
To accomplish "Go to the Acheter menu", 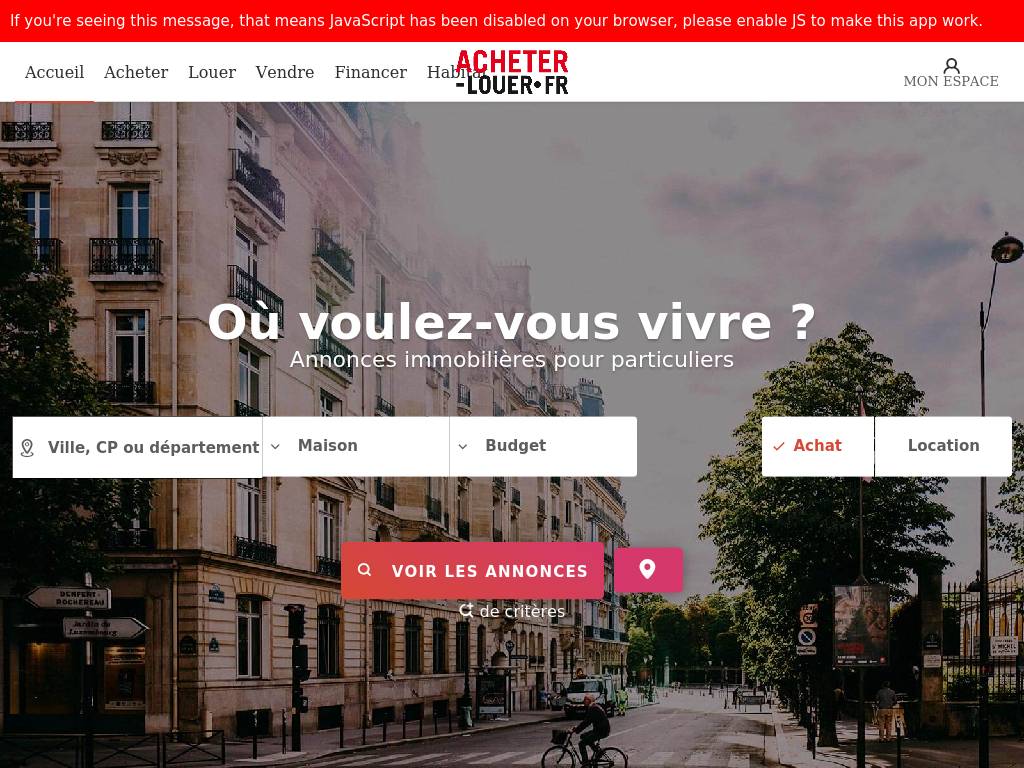I will point(136,72).
